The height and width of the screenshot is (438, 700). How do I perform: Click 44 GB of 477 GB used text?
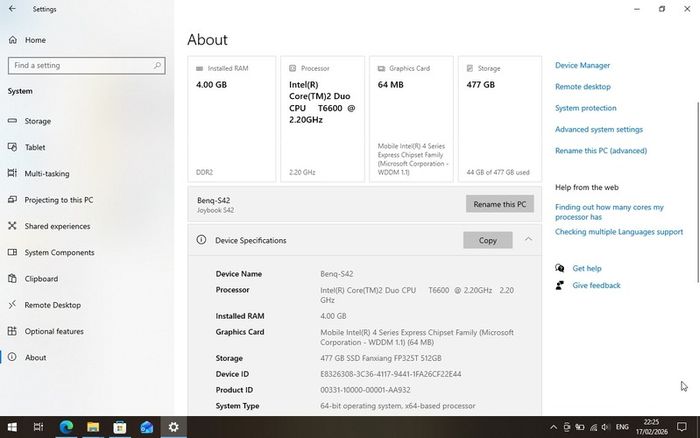point(498,172)
